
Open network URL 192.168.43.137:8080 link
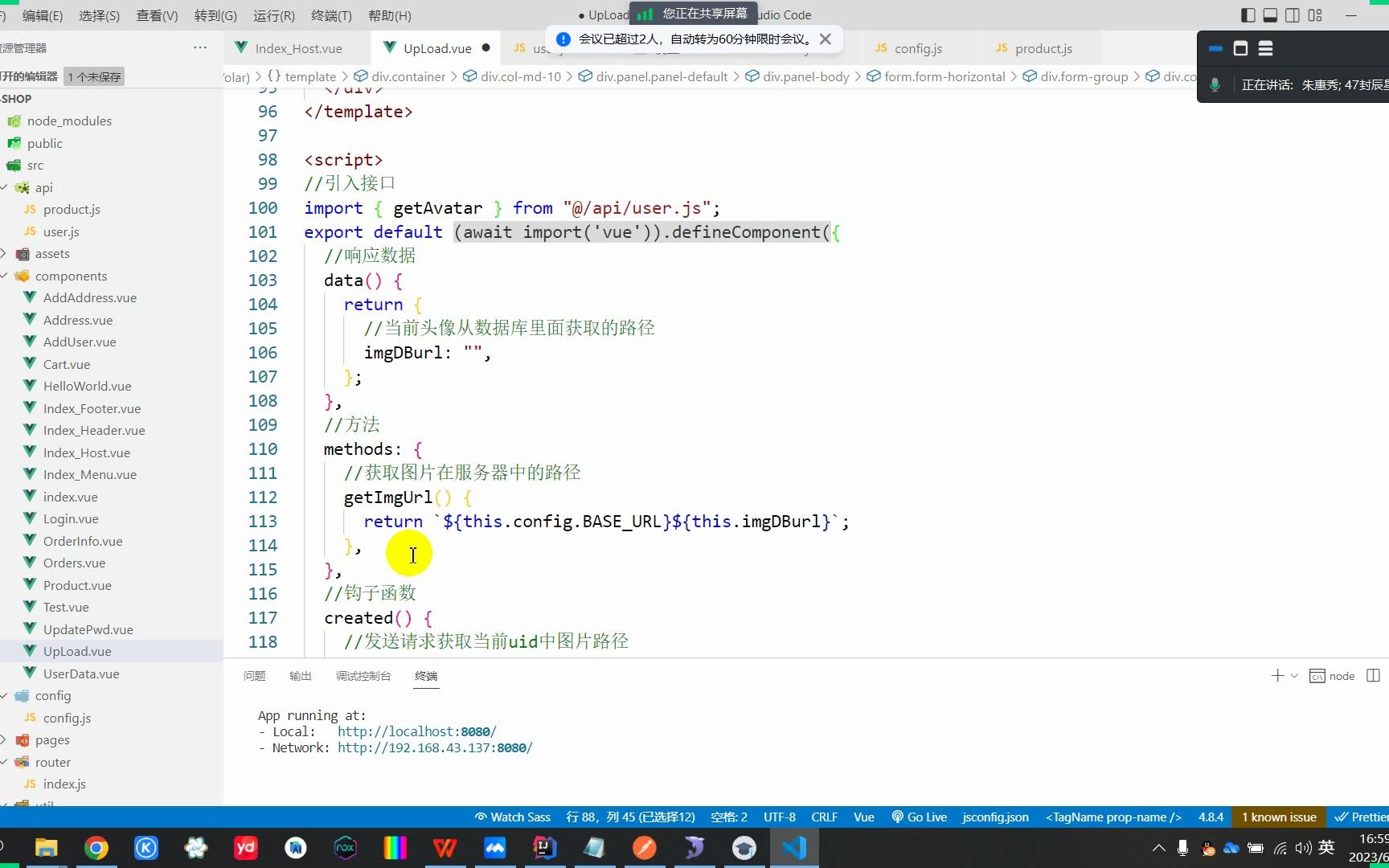pyautogui.click(x=435, y=747)
